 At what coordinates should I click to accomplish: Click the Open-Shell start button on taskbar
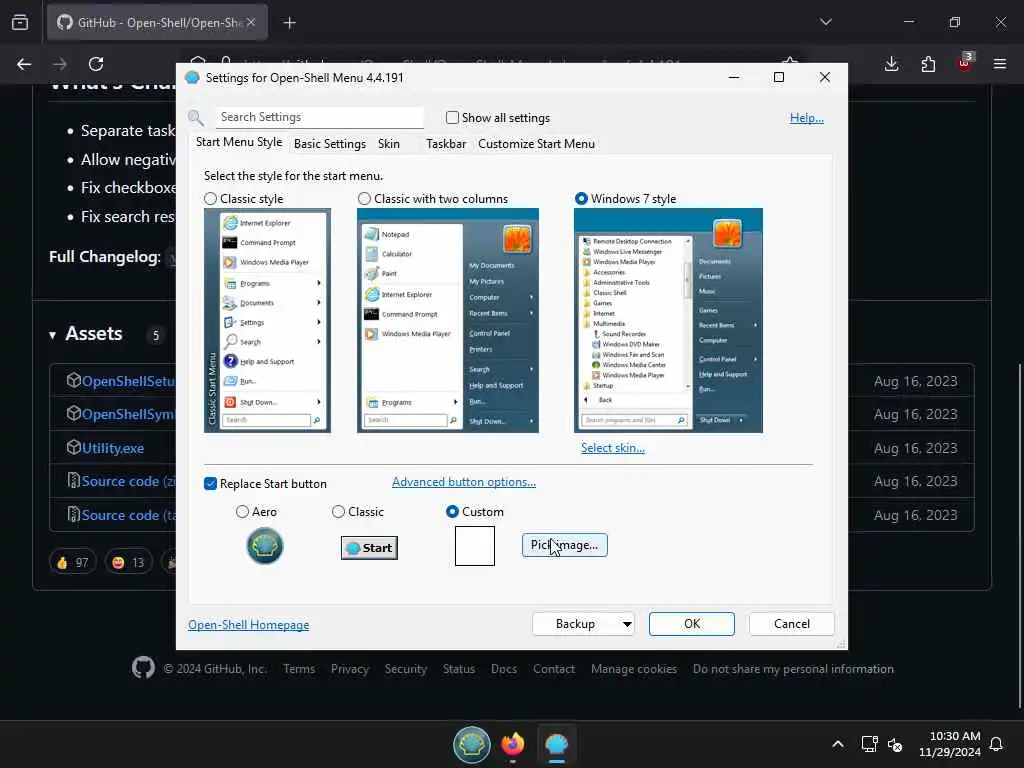point(472,744)
